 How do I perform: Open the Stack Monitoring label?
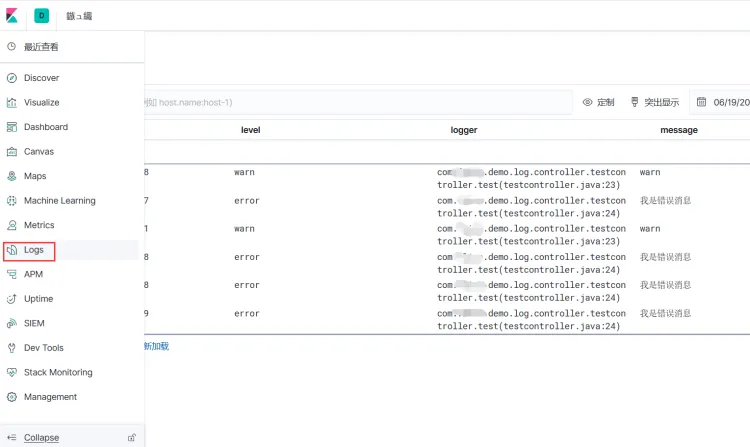58,372
